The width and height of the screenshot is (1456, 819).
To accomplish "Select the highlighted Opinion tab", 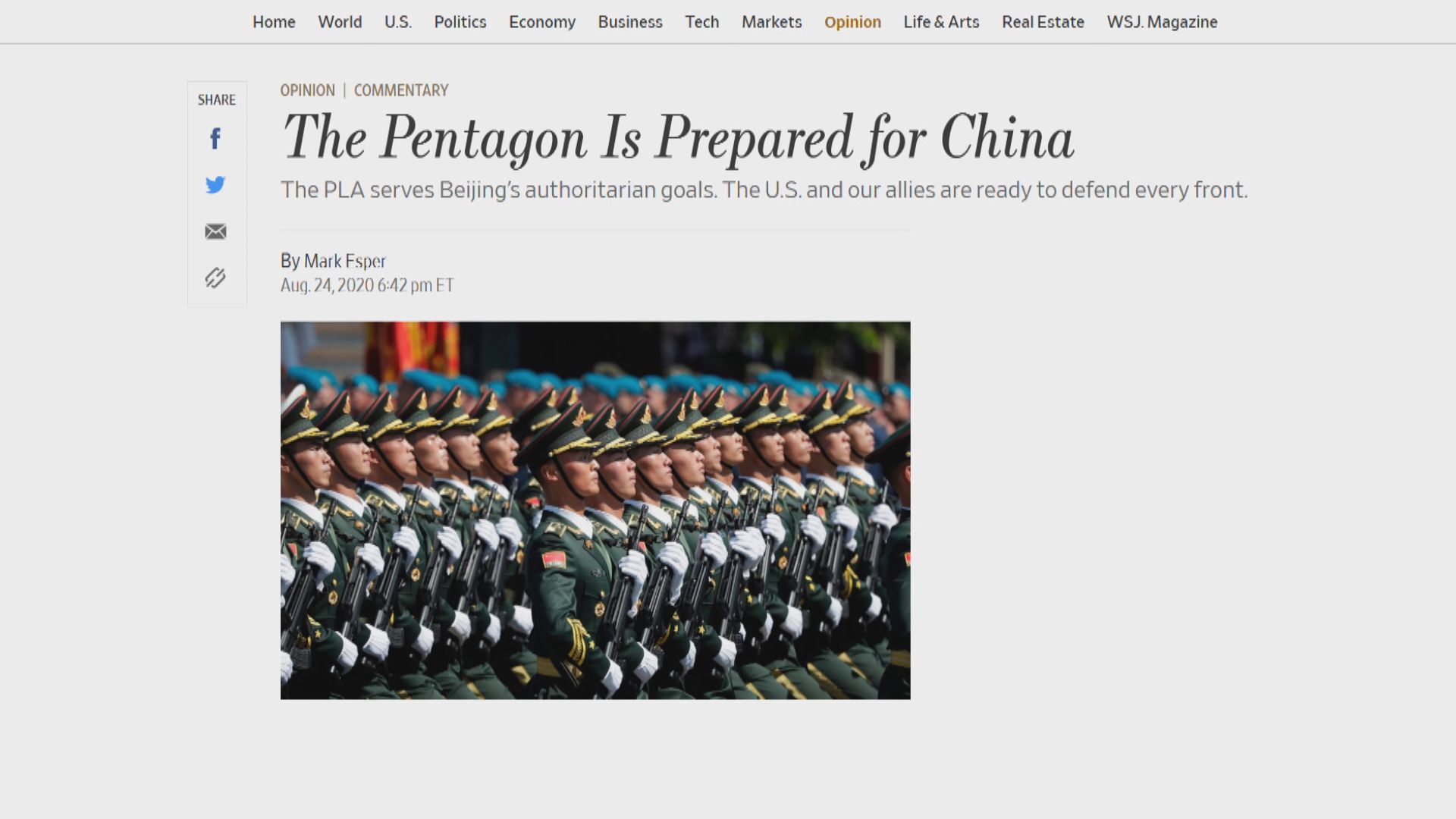I will click(x=853, y=22).
